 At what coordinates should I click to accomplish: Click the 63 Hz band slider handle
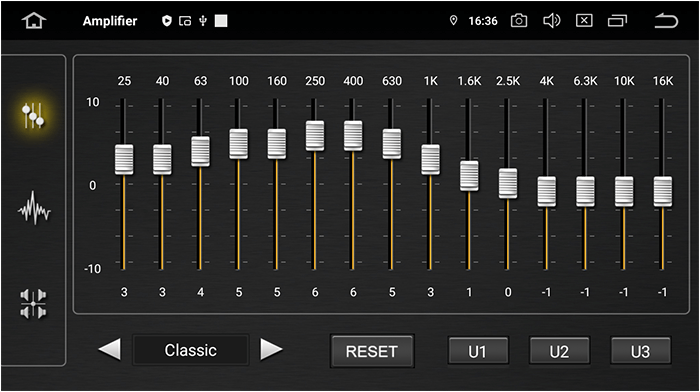click(x=200, y=151)
